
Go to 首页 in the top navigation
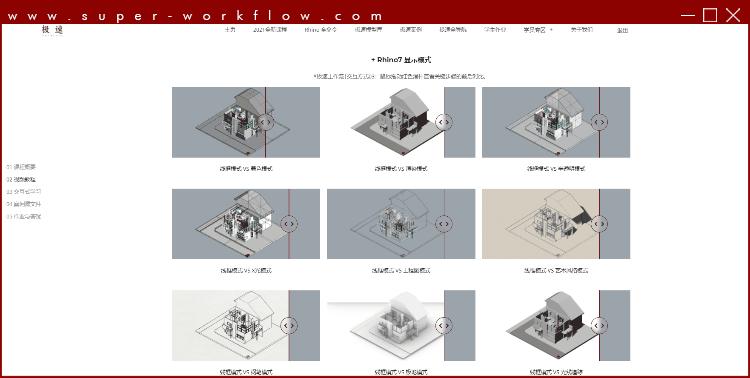pyautogui.click(x=230, y=30)
